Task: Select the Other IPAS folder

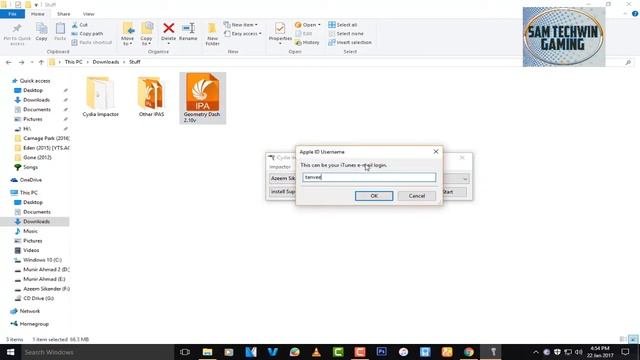Action: [151, 97]
